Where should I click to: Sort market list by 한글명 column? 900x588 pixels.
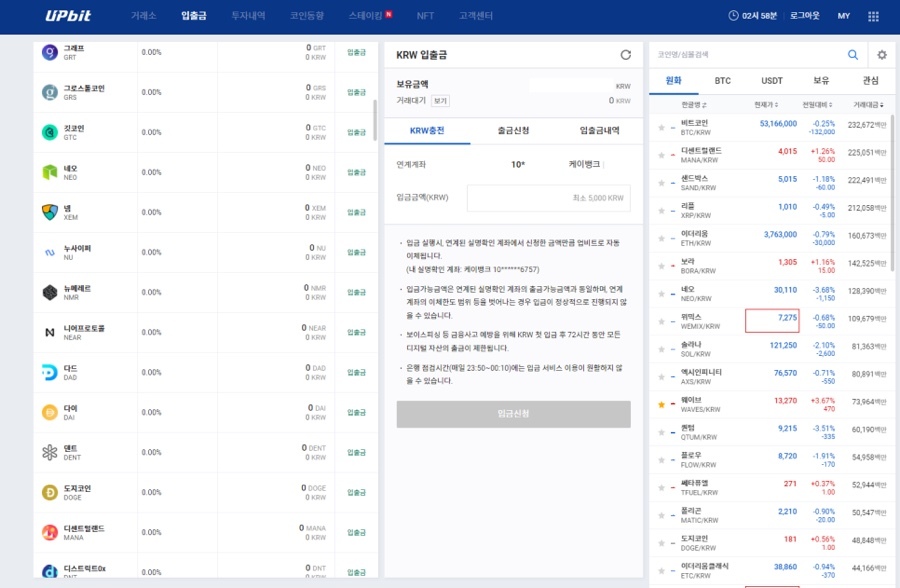tap(694, 105)
